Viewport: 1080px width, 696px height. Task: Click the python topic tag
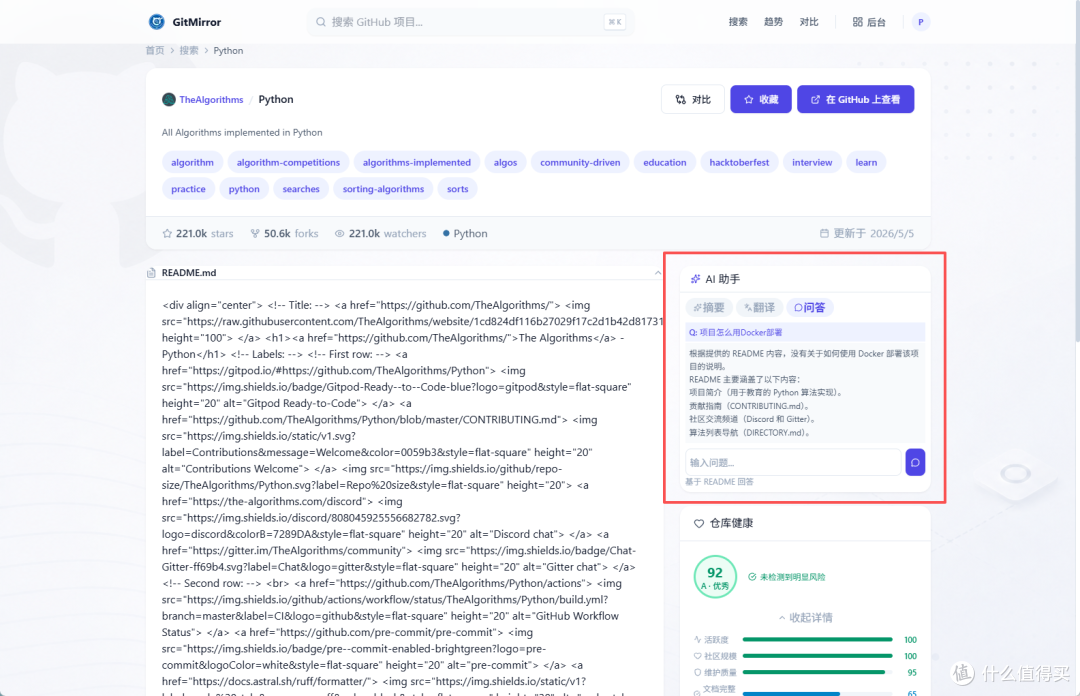click(244, 189)
